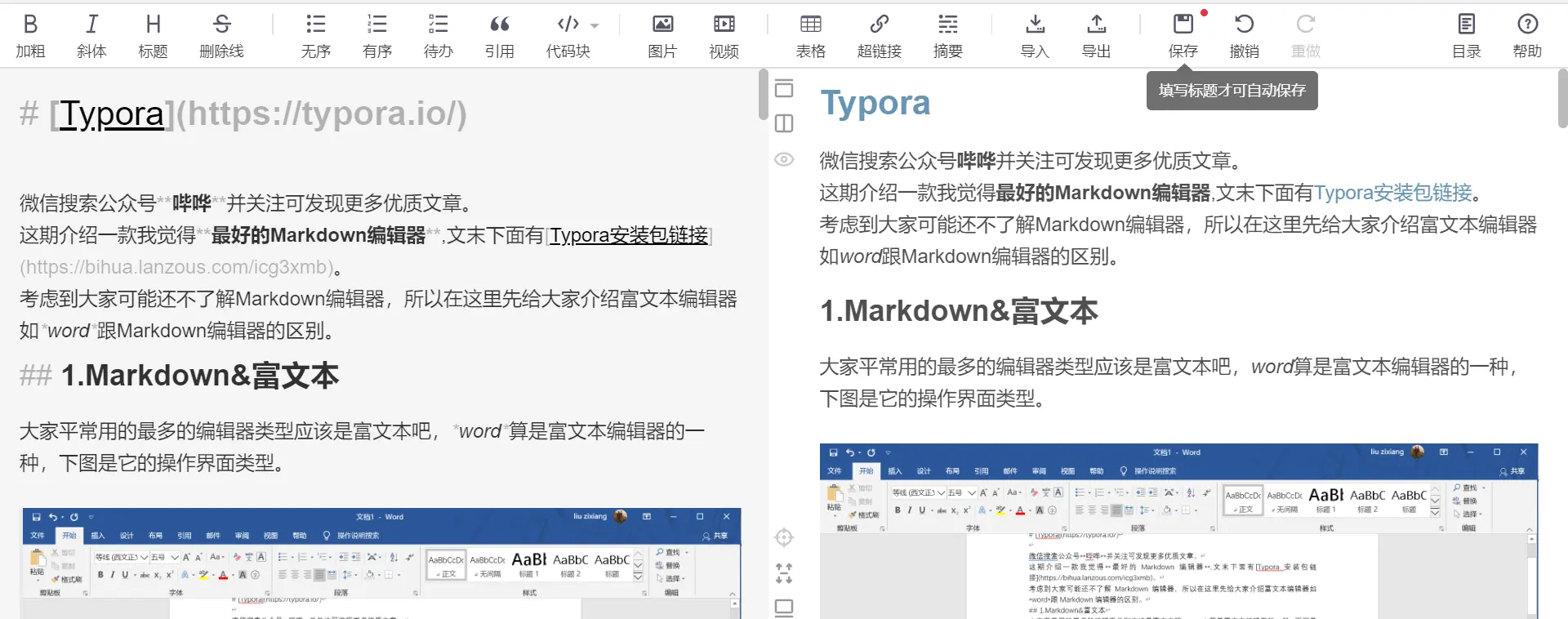The image size is (1568, 619).
Task: Export the document using 导出
Action: pos(1096,35)
